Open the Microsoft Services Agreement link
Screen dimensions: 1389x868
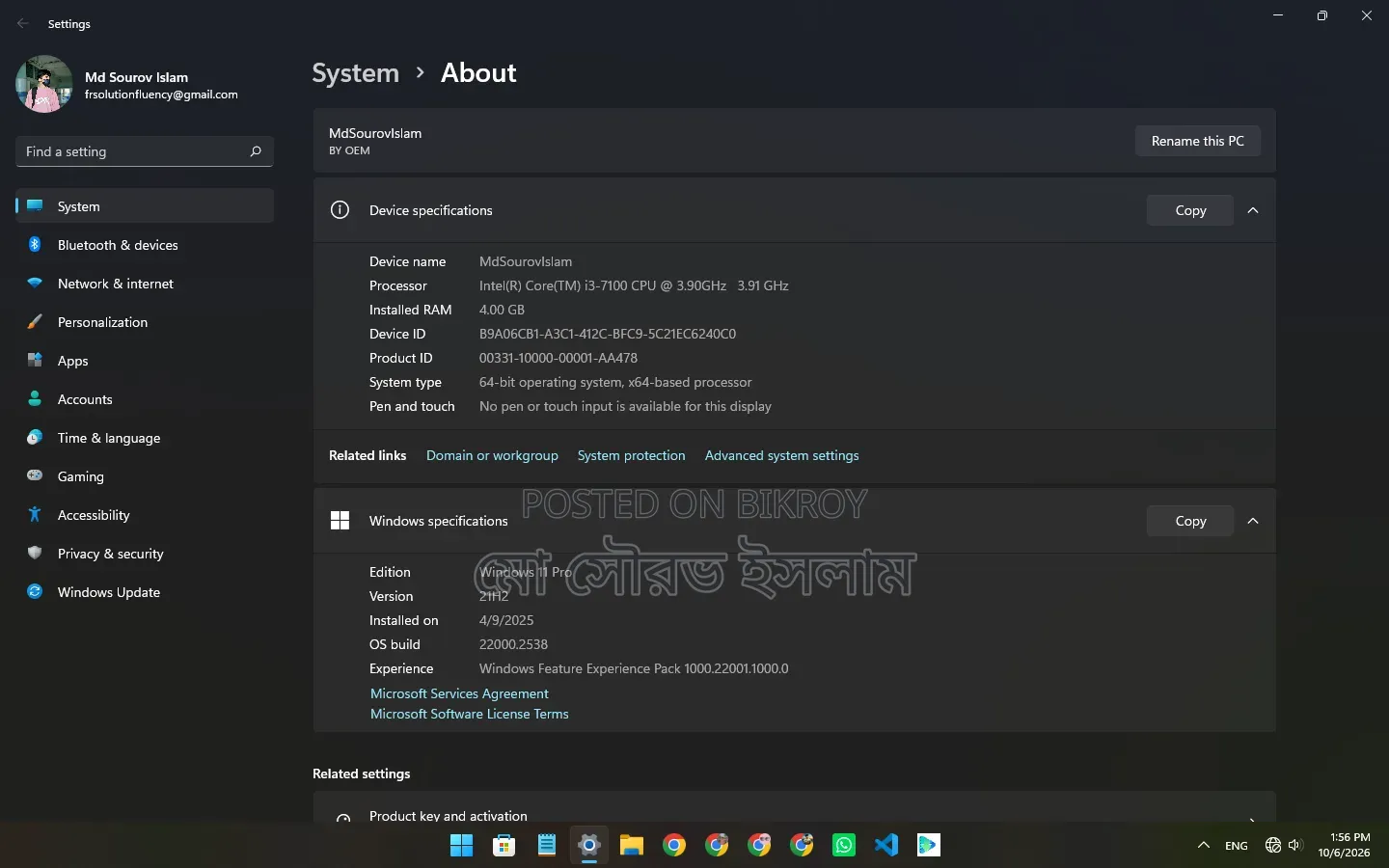459,693
